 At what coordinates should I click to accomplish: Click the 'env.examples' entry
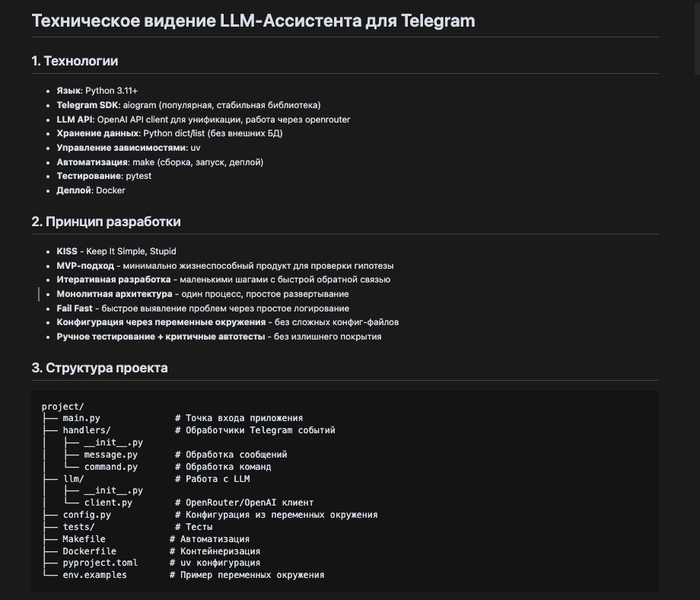[94, 575]
